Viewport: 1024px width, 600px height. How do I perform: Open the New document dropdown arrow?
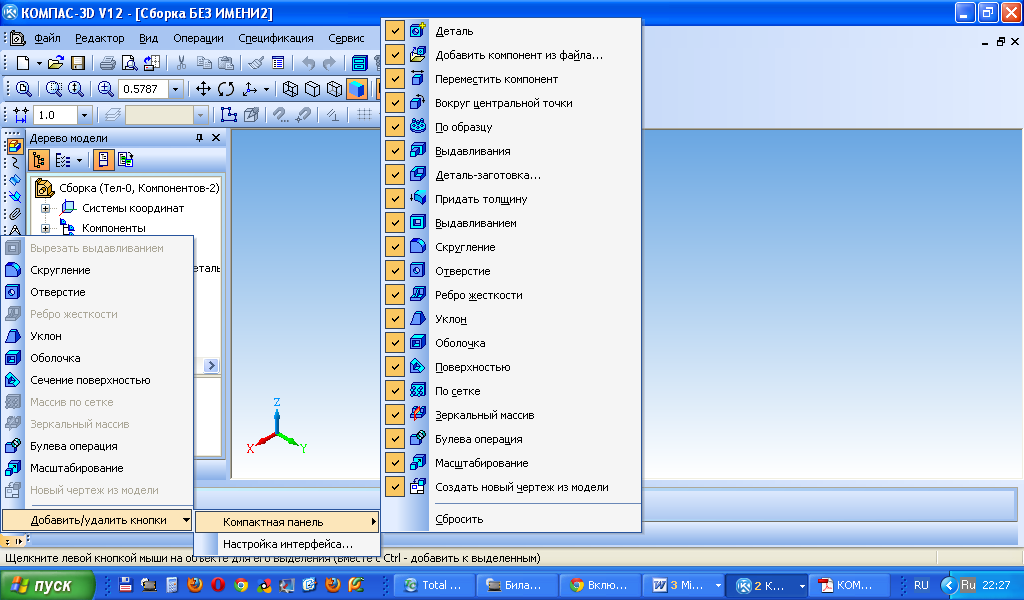[39, 63]
